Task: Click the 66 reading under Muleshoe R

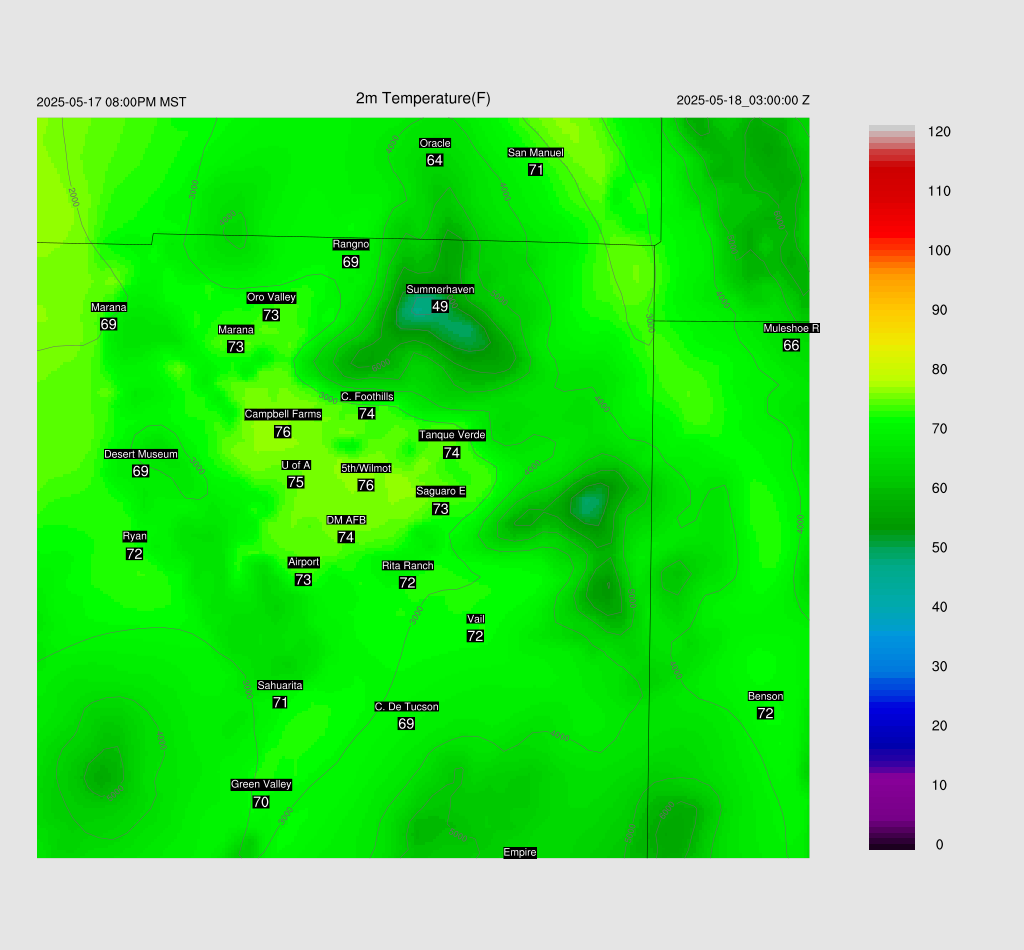Action: pyautogui.click(x=791, y=345)
